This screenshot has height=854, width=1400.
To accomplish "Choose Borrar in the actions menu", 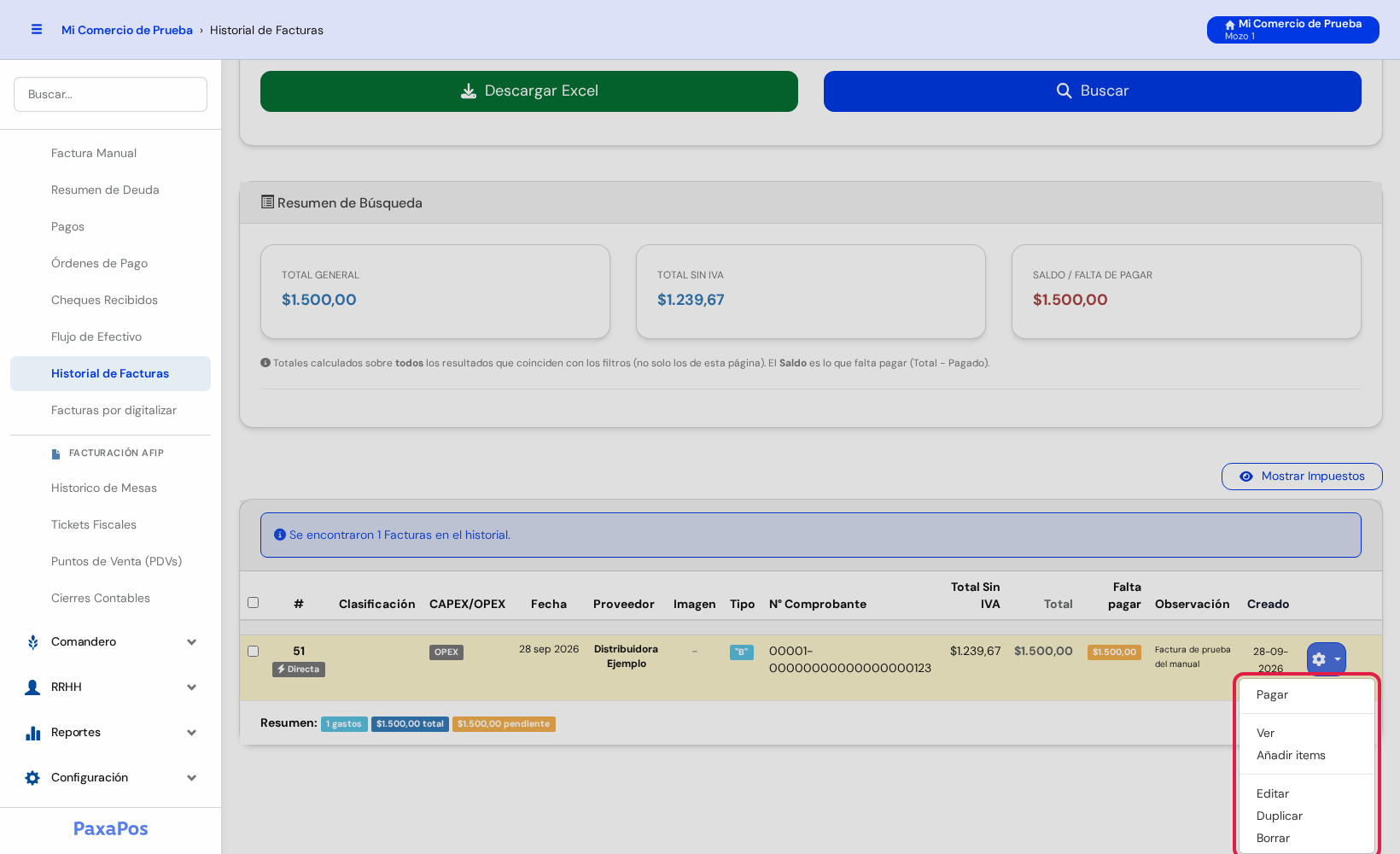I will pos(1306,839).
